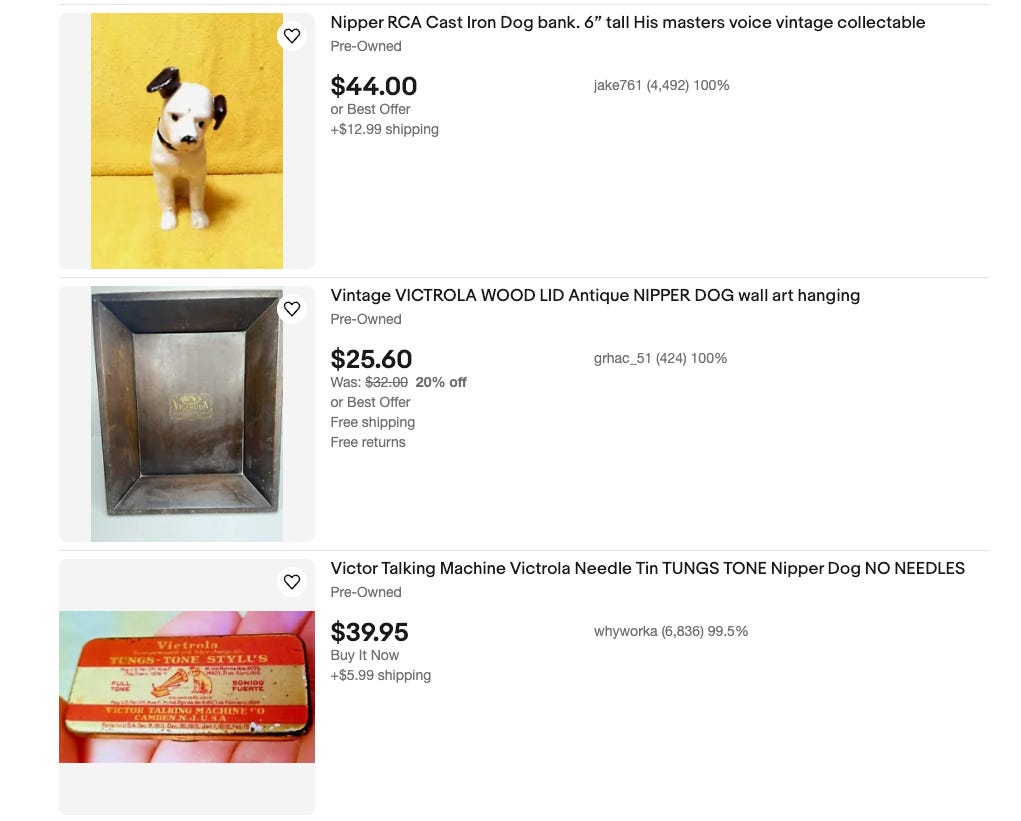Screen dimensions: 1021x821
Task: Click the '+$12.99 shipping' text on dog bank
Action: [x=384, y=129]
